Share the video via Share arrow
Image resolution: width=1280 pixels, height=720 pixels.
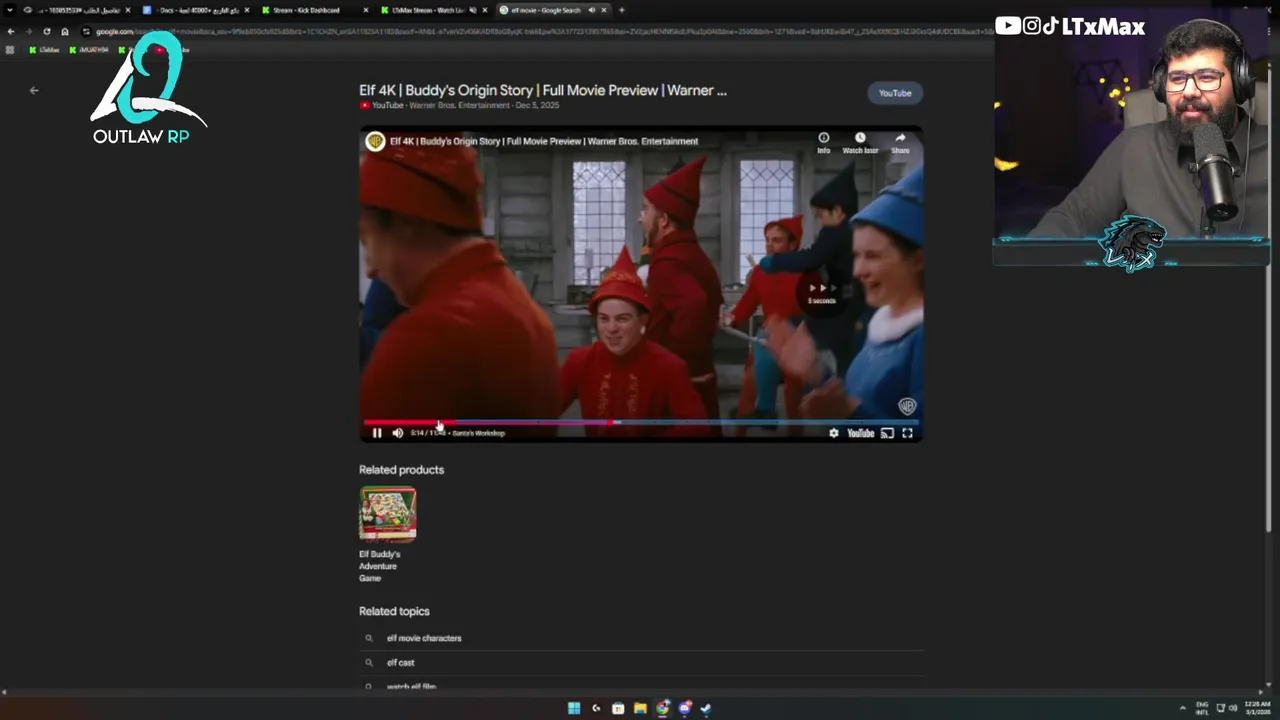point(900,142)
